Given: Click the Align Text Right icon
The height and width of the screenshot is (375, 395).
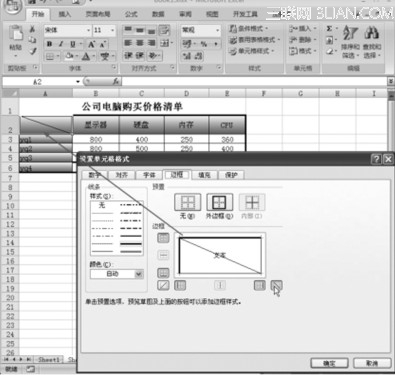Looking at the screenshot, I should [151, 43].
